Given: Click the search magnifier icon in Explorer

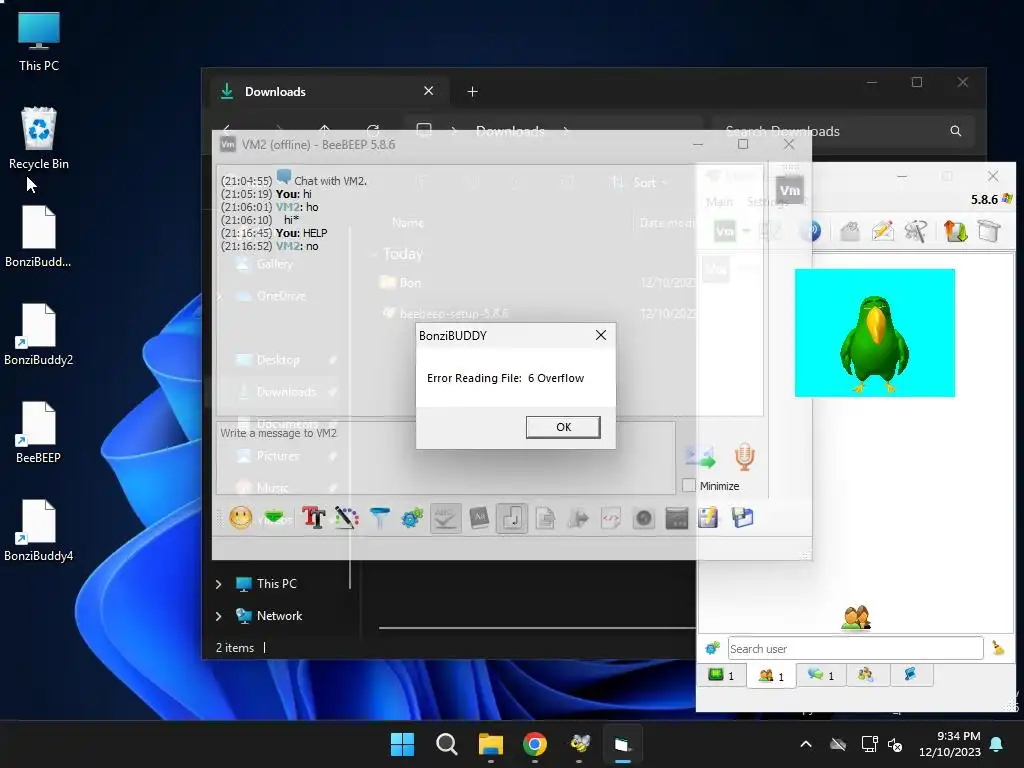Looking at the screenshot, I should point(955,131).
